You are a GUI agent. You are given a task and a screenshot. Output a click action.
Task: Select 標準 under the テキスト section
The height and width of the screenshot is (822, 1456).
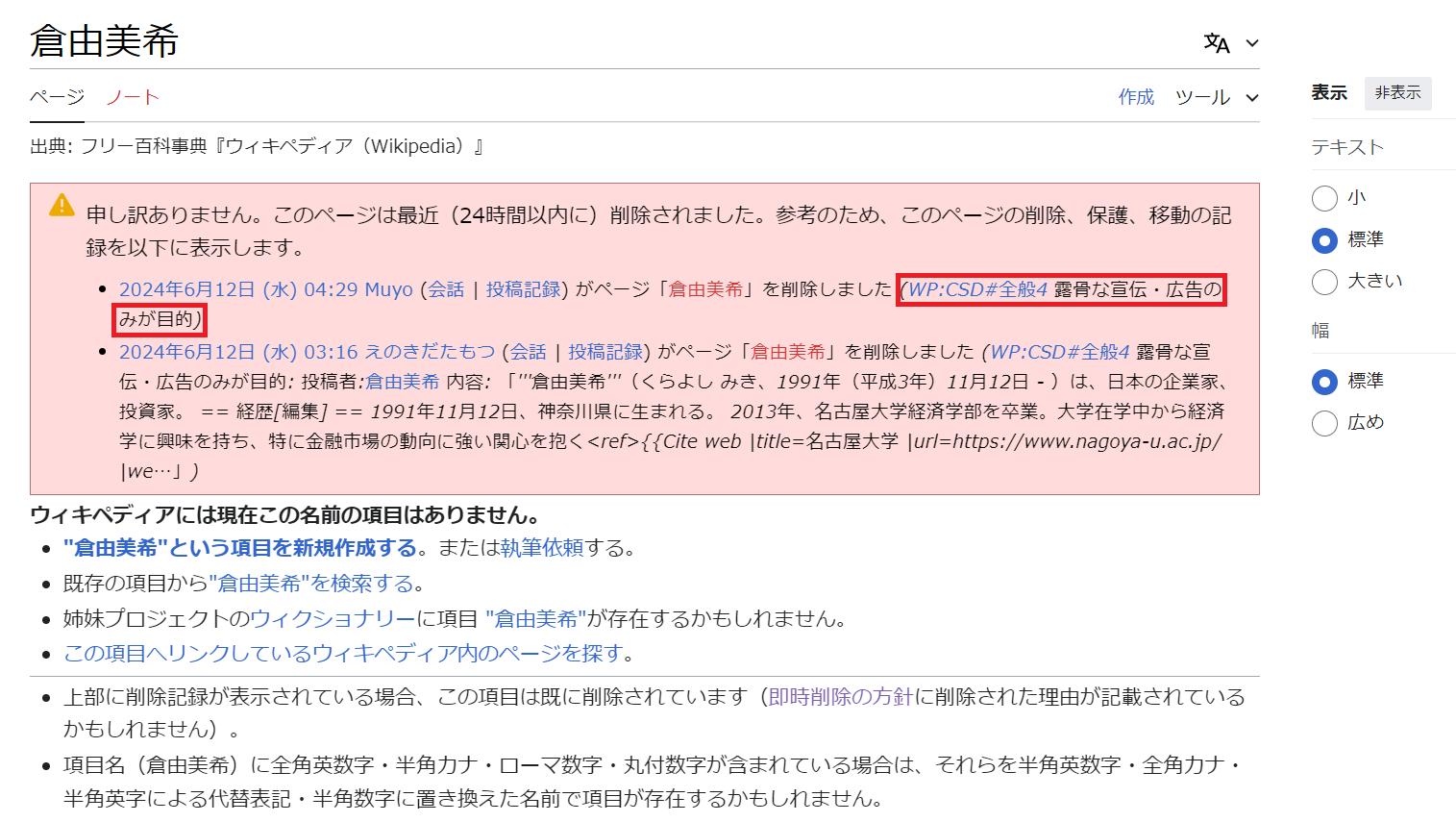pyautogui.click(x=1324, y=240)
